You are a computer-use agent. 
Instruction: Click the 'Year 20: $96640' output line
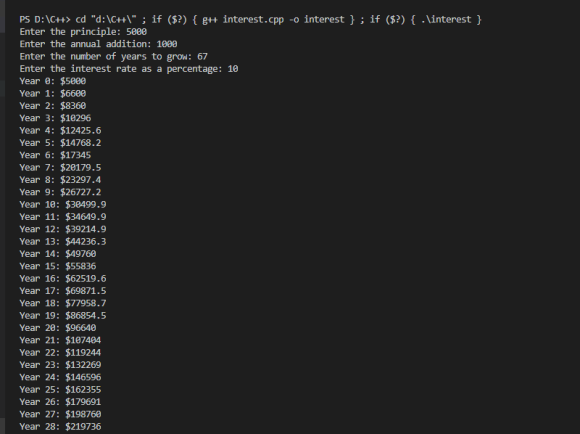tap(58, 328)
